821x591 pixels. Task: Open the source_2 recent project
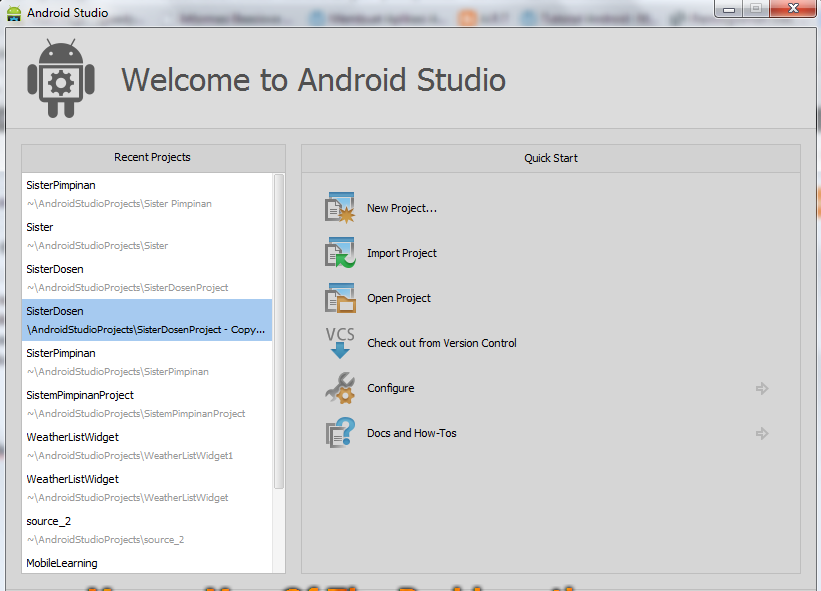click(147, 530)
